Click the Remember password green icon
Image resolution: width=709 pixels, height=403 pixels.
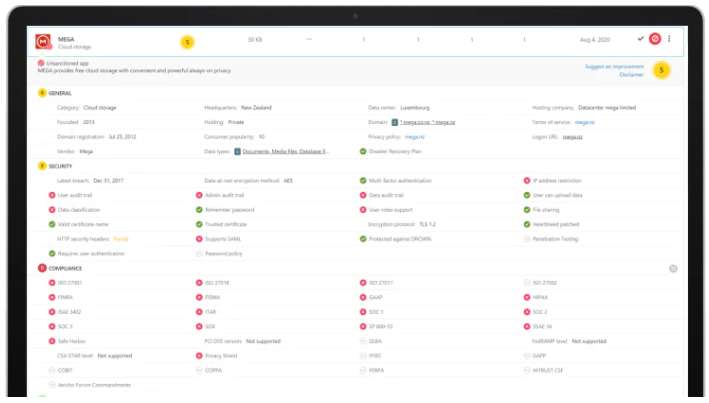199,210
